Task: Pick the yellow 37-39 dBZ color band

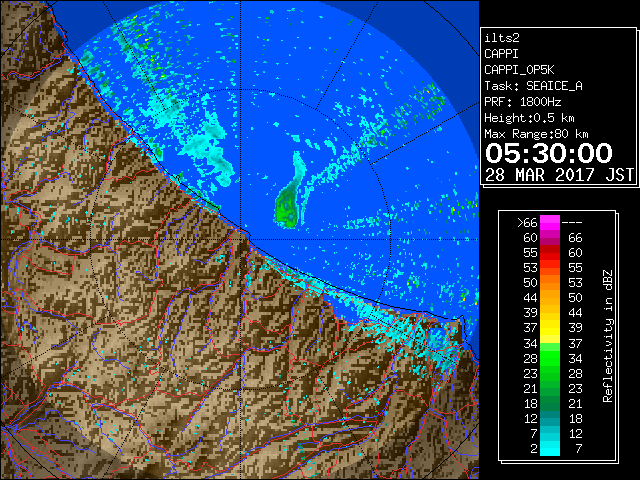Action: pyautogui.click(x=550, y=327)
